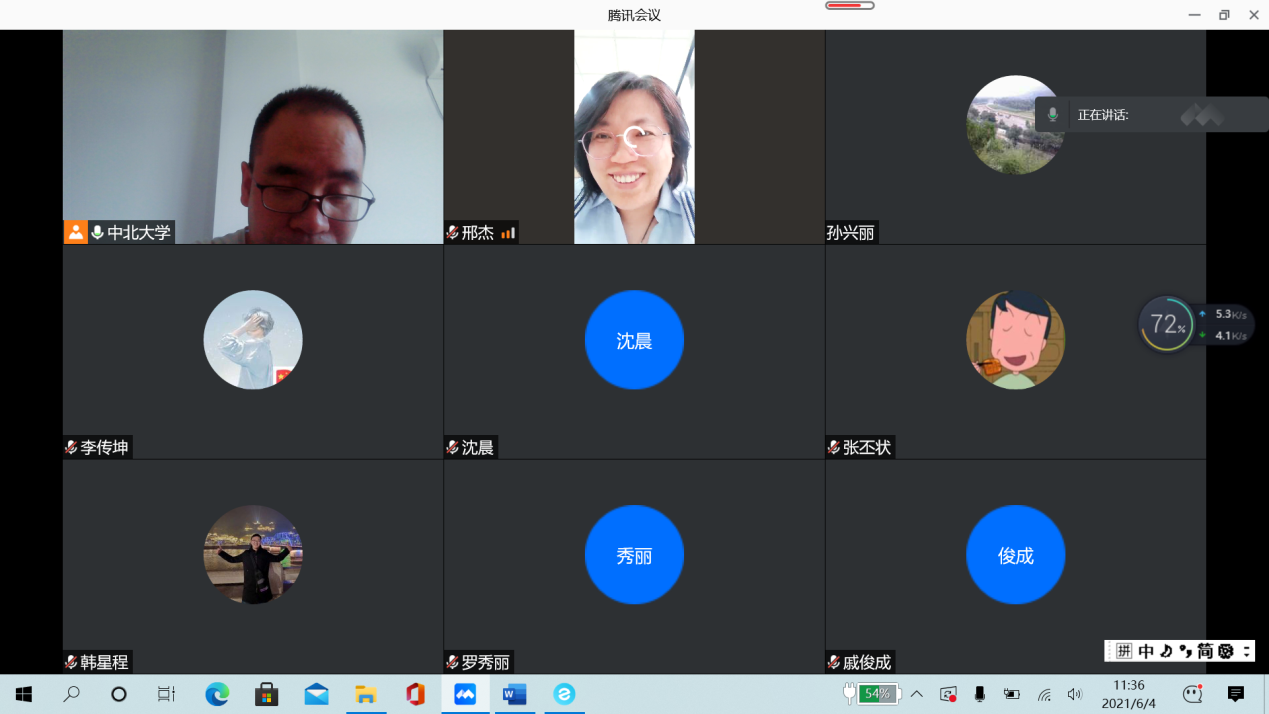Select 沈晨 blue avatar circle

[x=634, y=340]
